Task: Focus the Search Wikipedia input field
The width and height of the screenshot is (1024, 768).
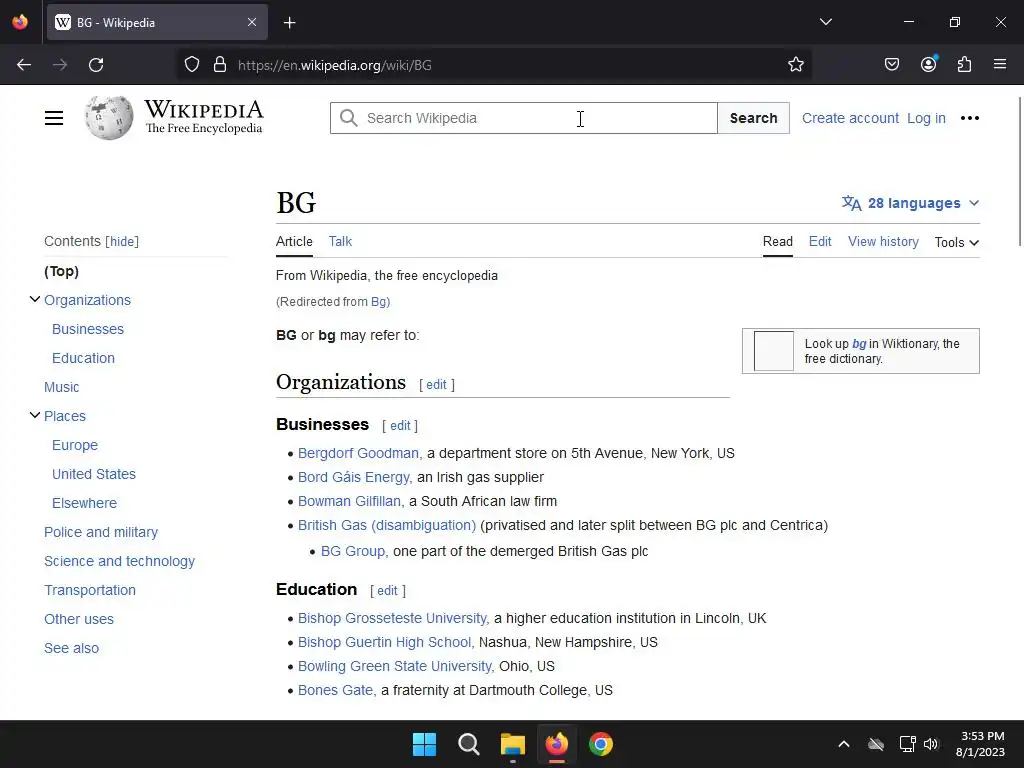Action: pos(523,118)
